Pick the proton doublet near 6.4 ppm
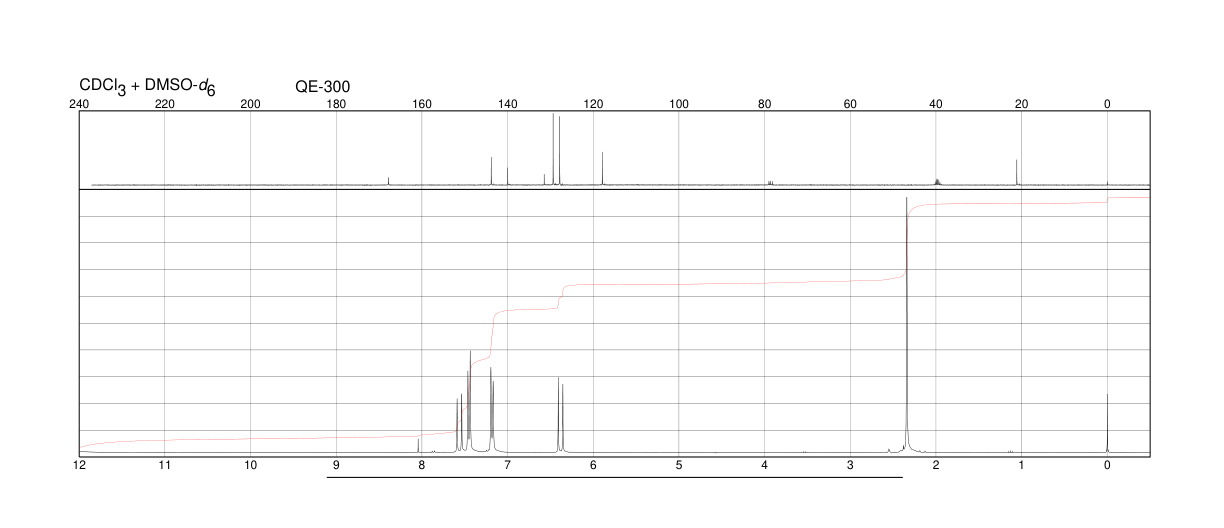This screenshot has width=1224, height=528. [561, 415]
